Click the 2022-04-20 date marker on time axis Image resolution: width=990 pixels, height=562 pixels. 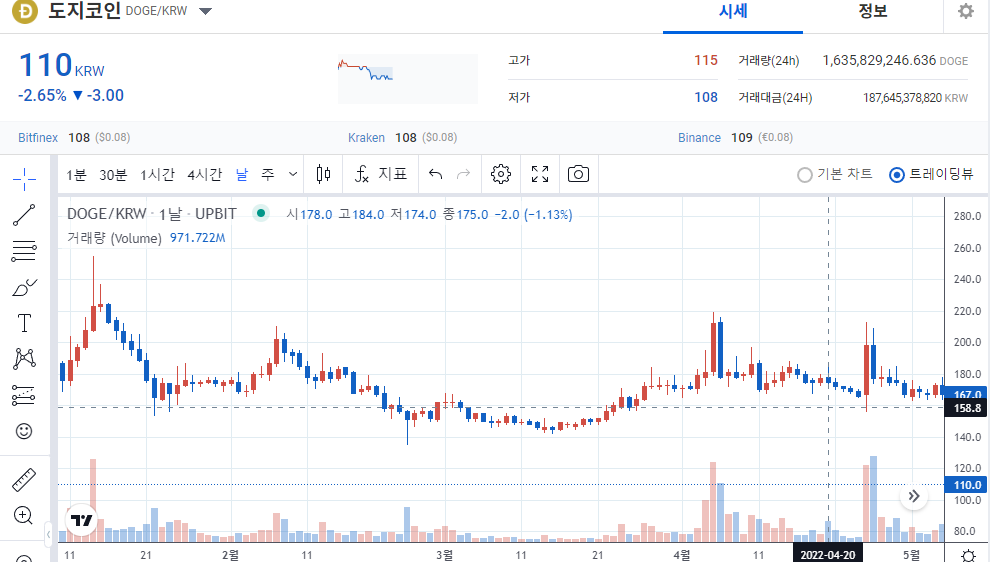point(828,555)
